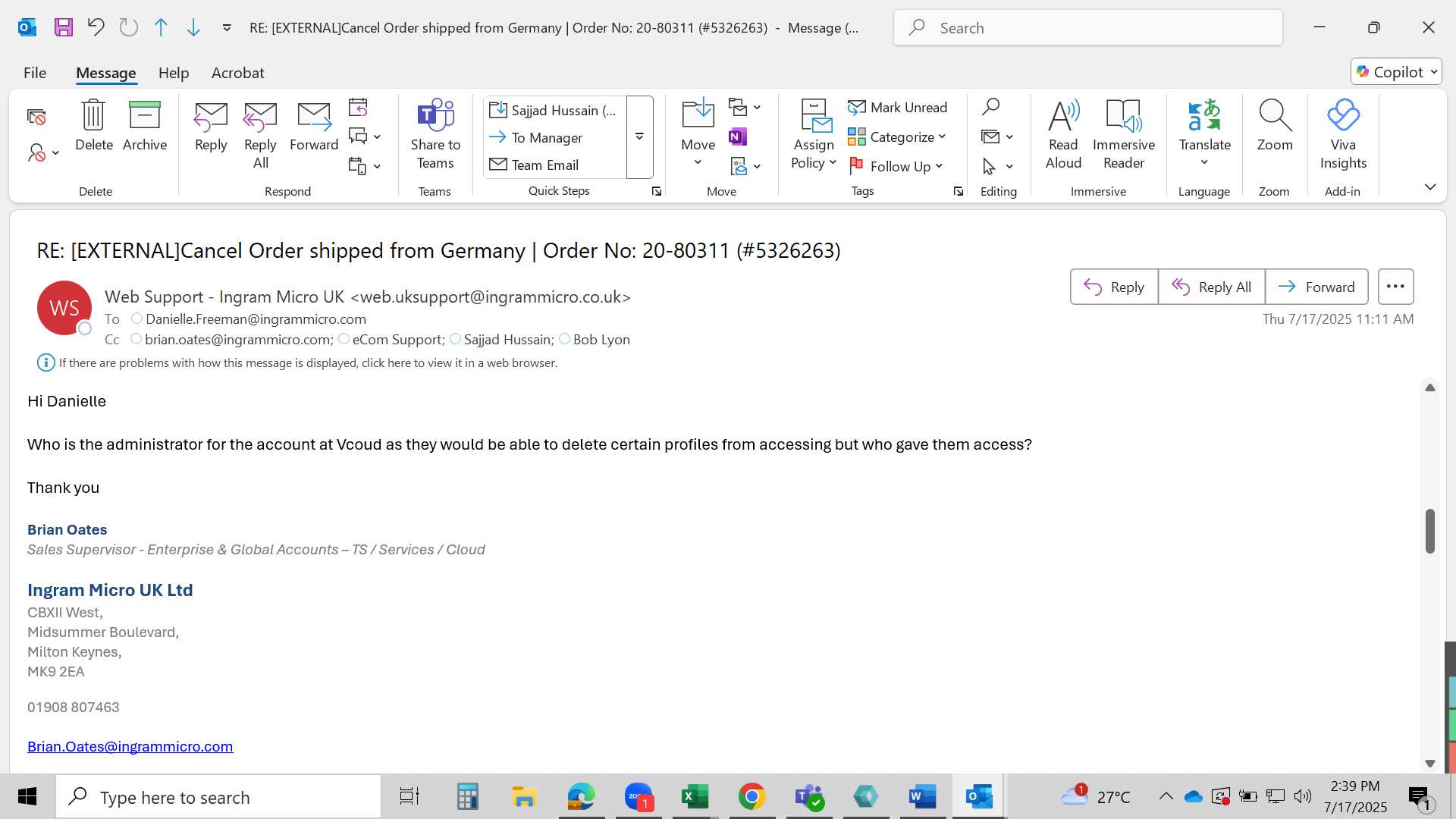Select the Message tab
Image resolution: width=1456 pixels, height=819 pixels.
[106, 73]
